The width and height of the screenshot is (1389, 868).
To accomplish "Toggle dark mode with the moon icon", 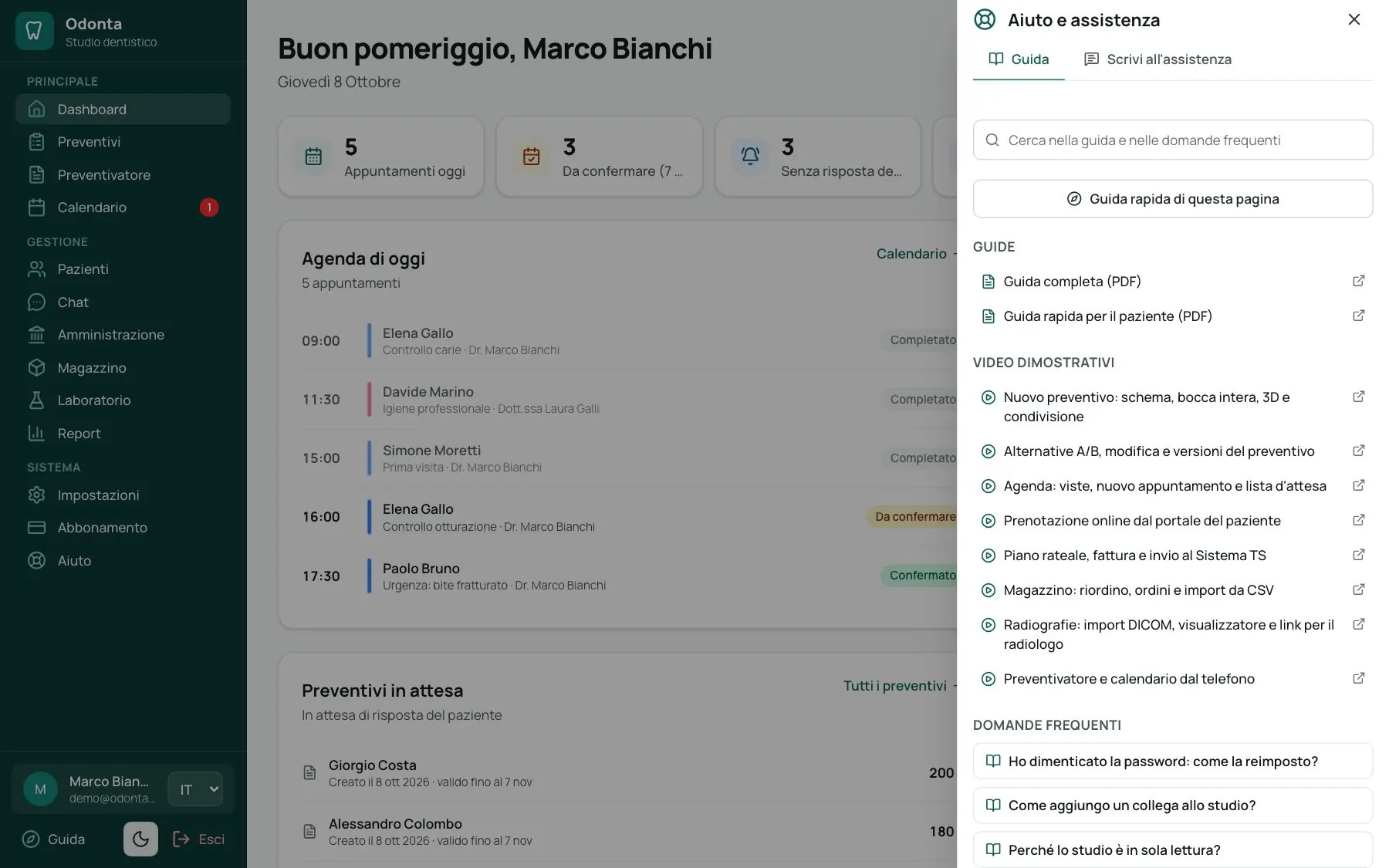I will (140, 839).
